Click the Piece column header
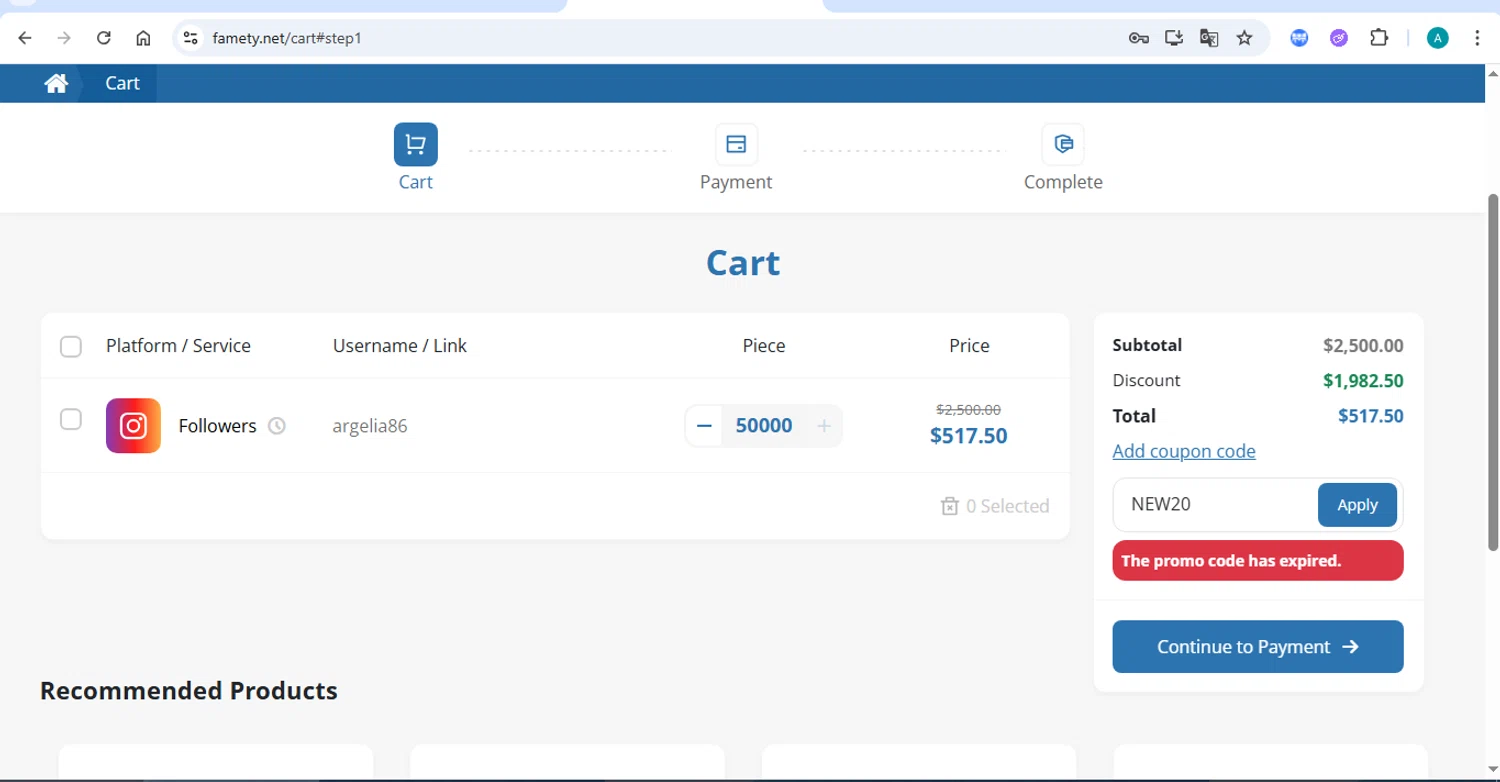The image size is (1500, 782). [764, 346]
